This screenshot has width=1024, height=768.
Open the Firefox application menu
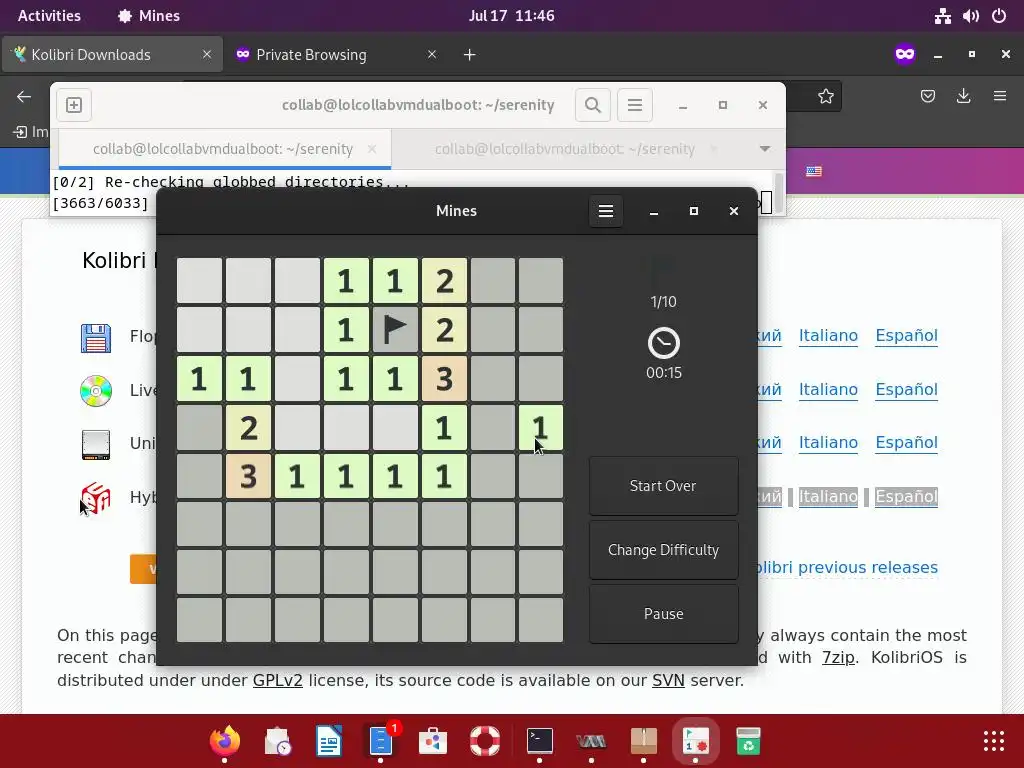click(x=1000, y=97)
